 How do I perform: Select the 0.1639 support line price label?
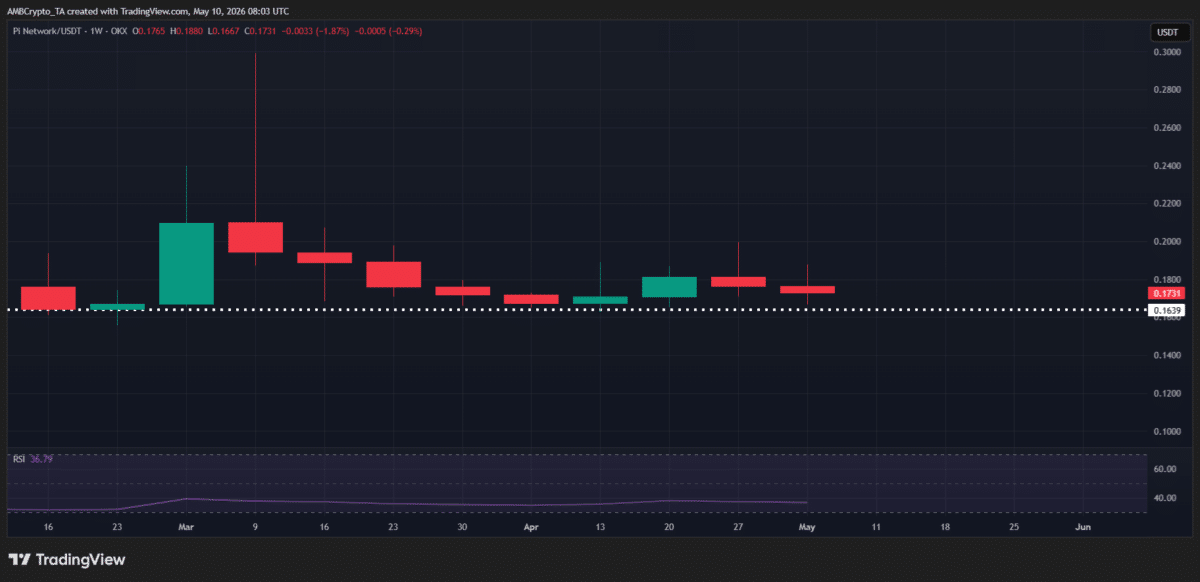tap(1167, 311)
